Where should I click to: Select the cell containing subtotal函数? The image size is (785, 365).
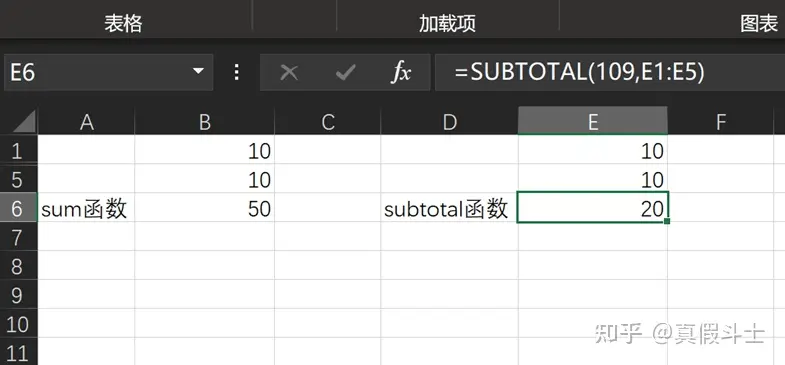pos(449,208)
